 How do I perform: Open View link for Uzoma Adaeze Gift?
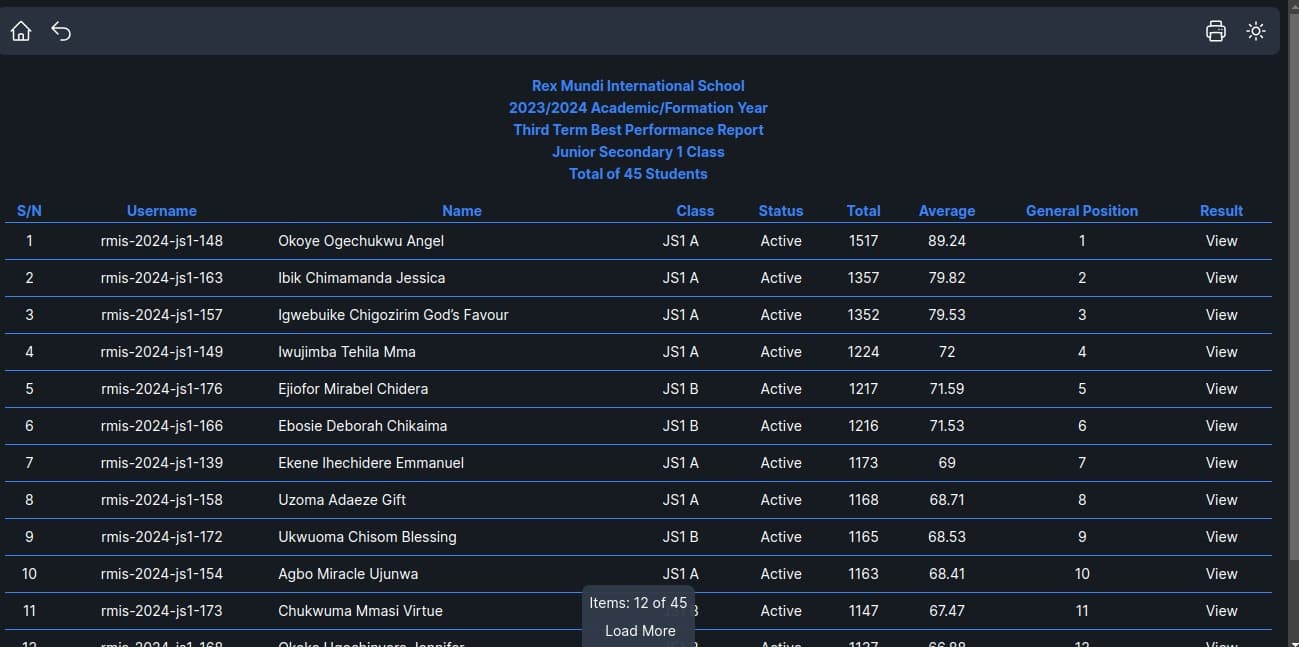point(1221,500)
